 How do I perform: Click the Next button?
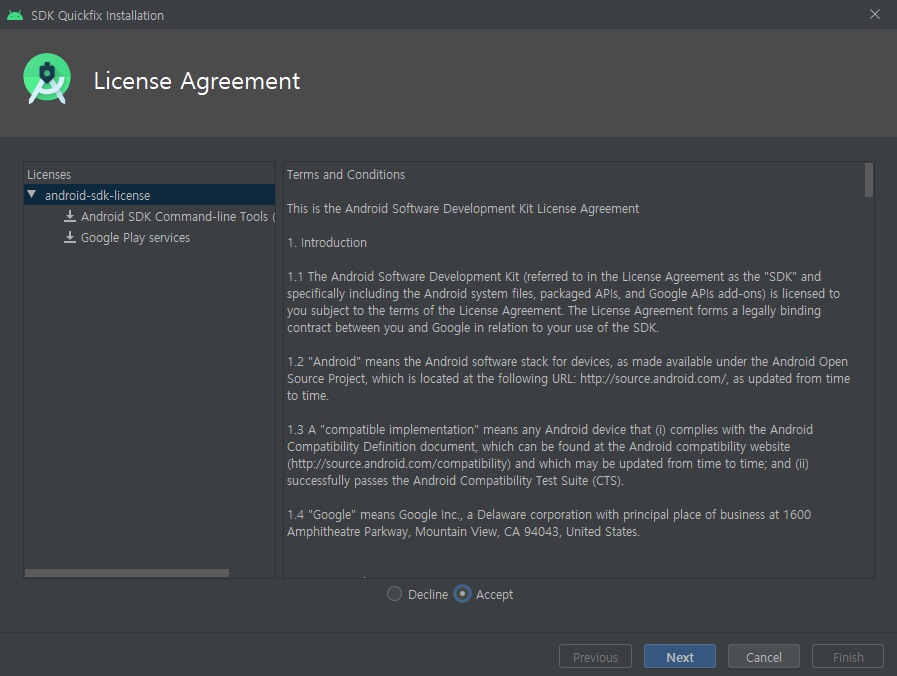click(680, 657)
